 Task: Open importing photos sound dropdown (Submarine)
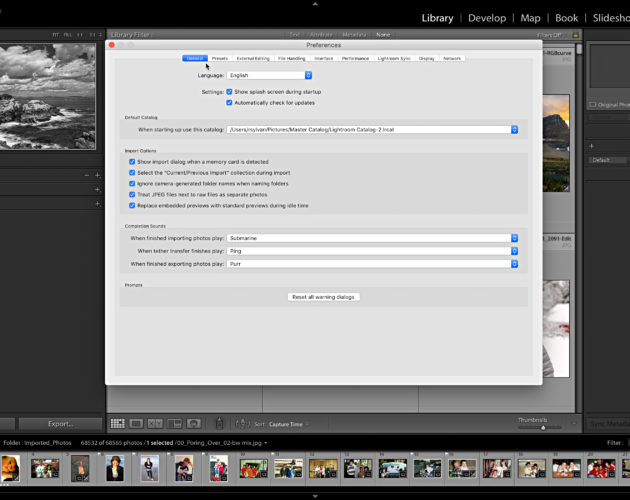click(x=372, y=238)
